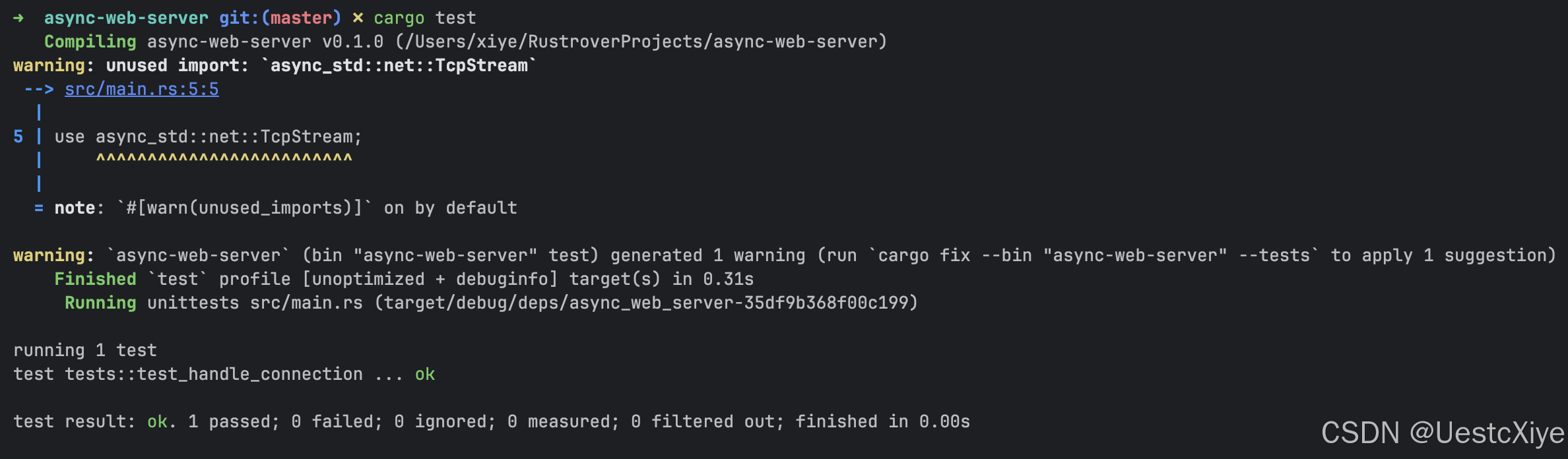Click the green "Compiling" status word

click(90, 42)
